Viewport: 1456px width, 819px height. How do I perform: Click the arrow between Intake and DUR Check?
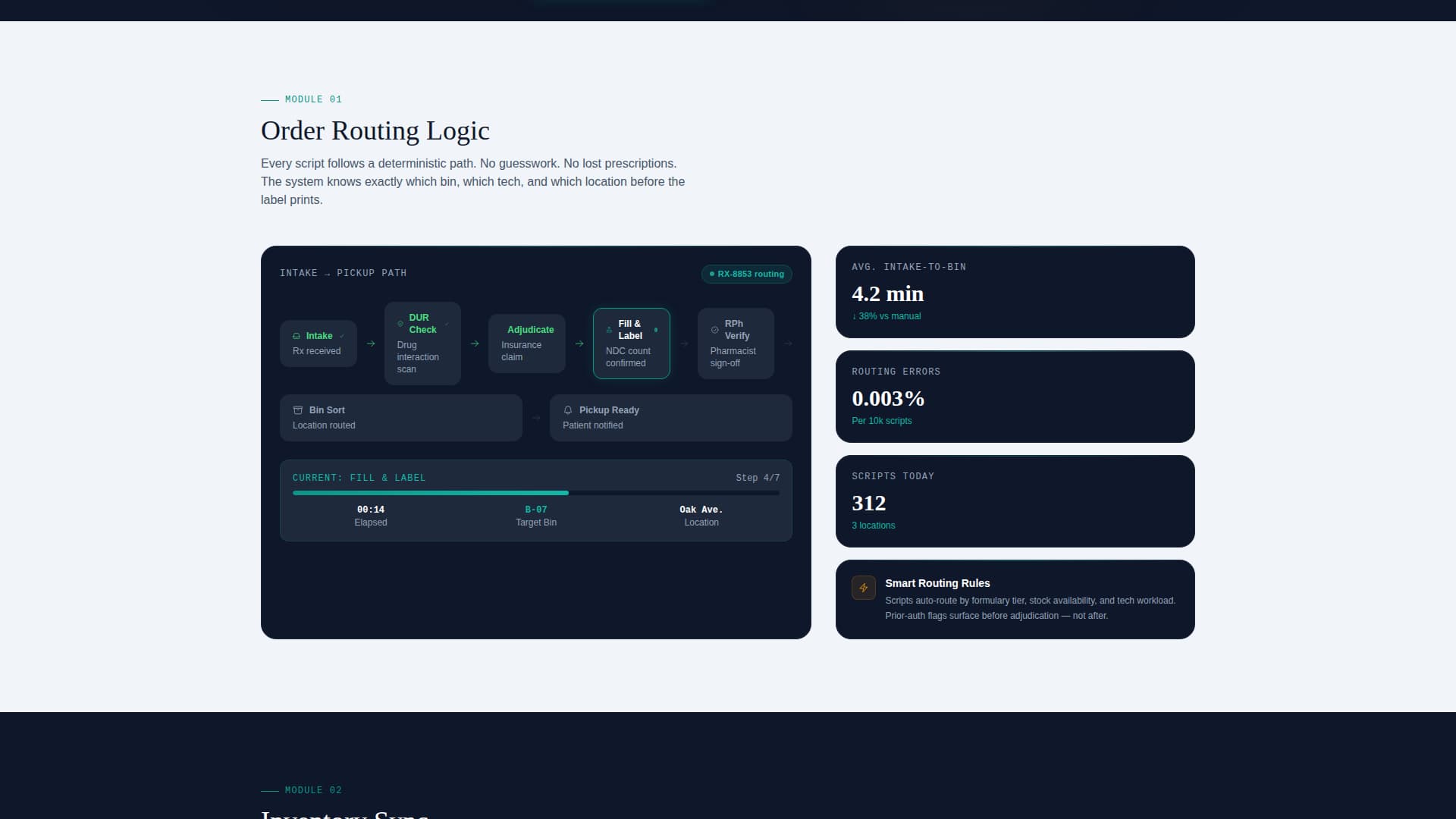pos(371,344)
